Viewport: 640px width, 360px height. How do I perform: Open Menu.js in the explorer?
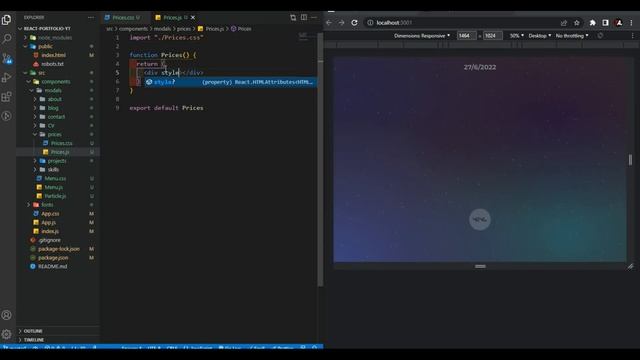click(x=53, y=187)
